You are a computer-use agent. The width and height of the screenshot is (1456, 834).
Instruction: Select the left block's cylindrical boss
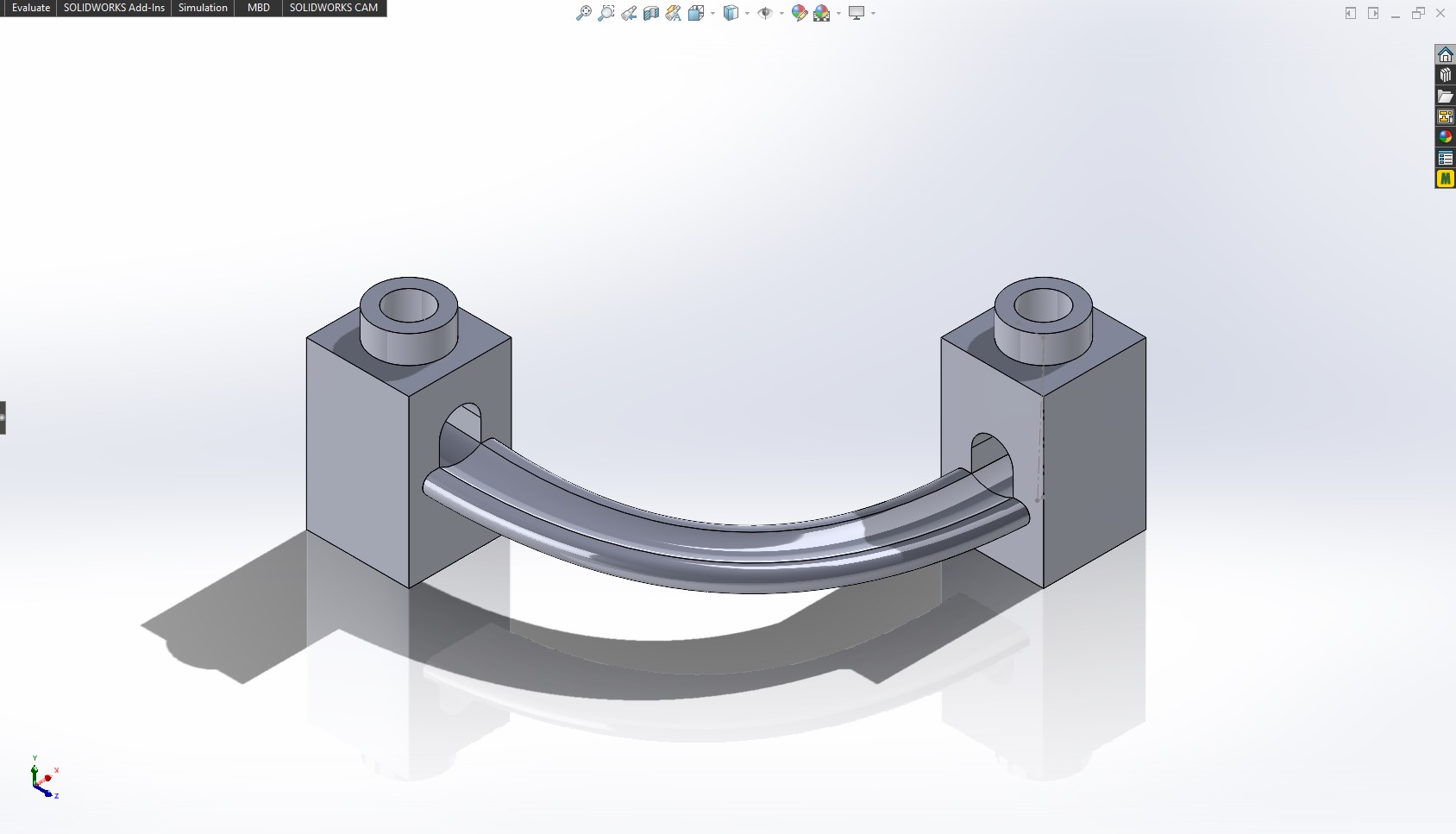click(x=408, y=321)
